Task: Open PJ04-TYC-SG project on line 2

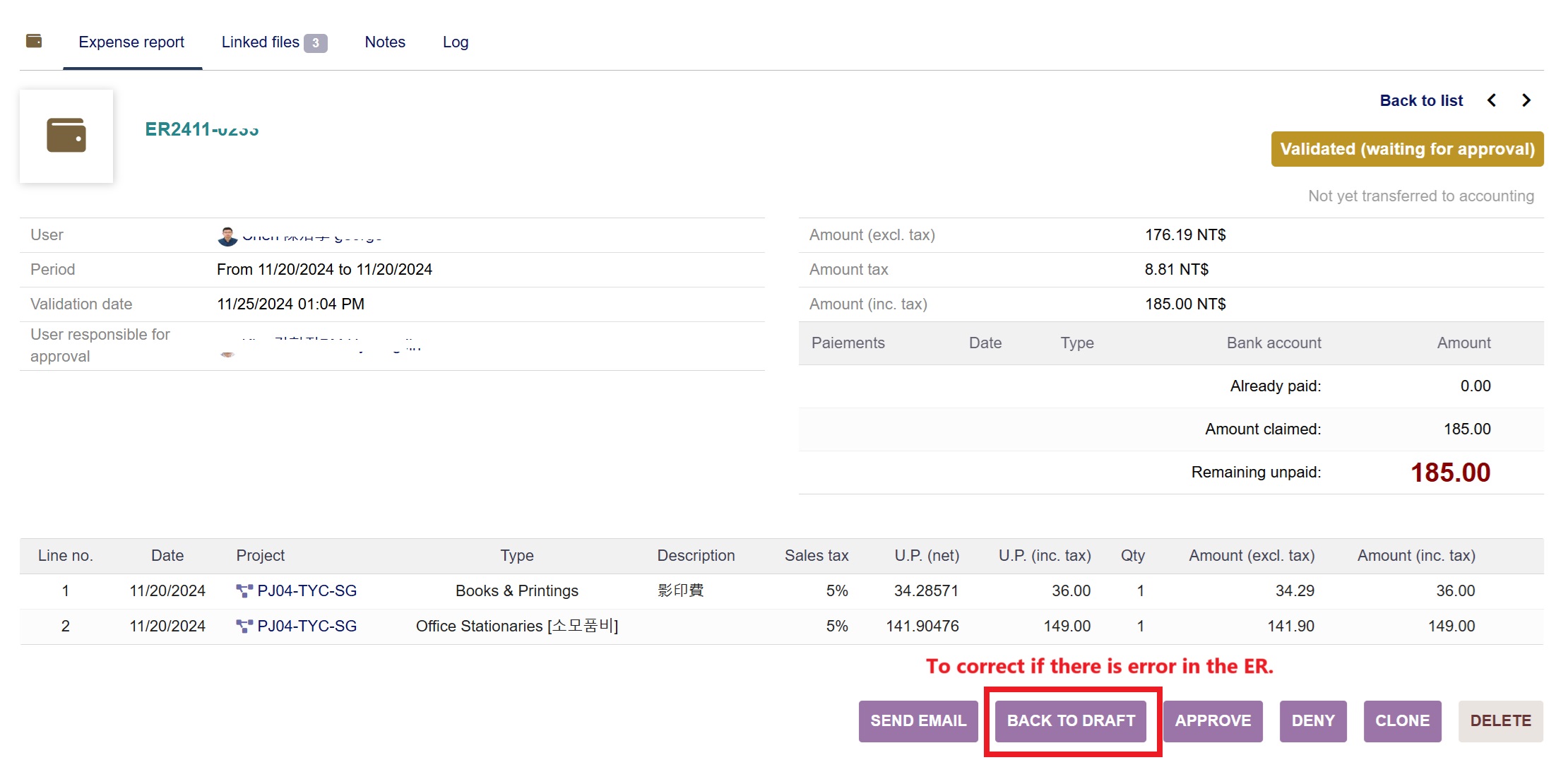Action: [x=307, y=626]
